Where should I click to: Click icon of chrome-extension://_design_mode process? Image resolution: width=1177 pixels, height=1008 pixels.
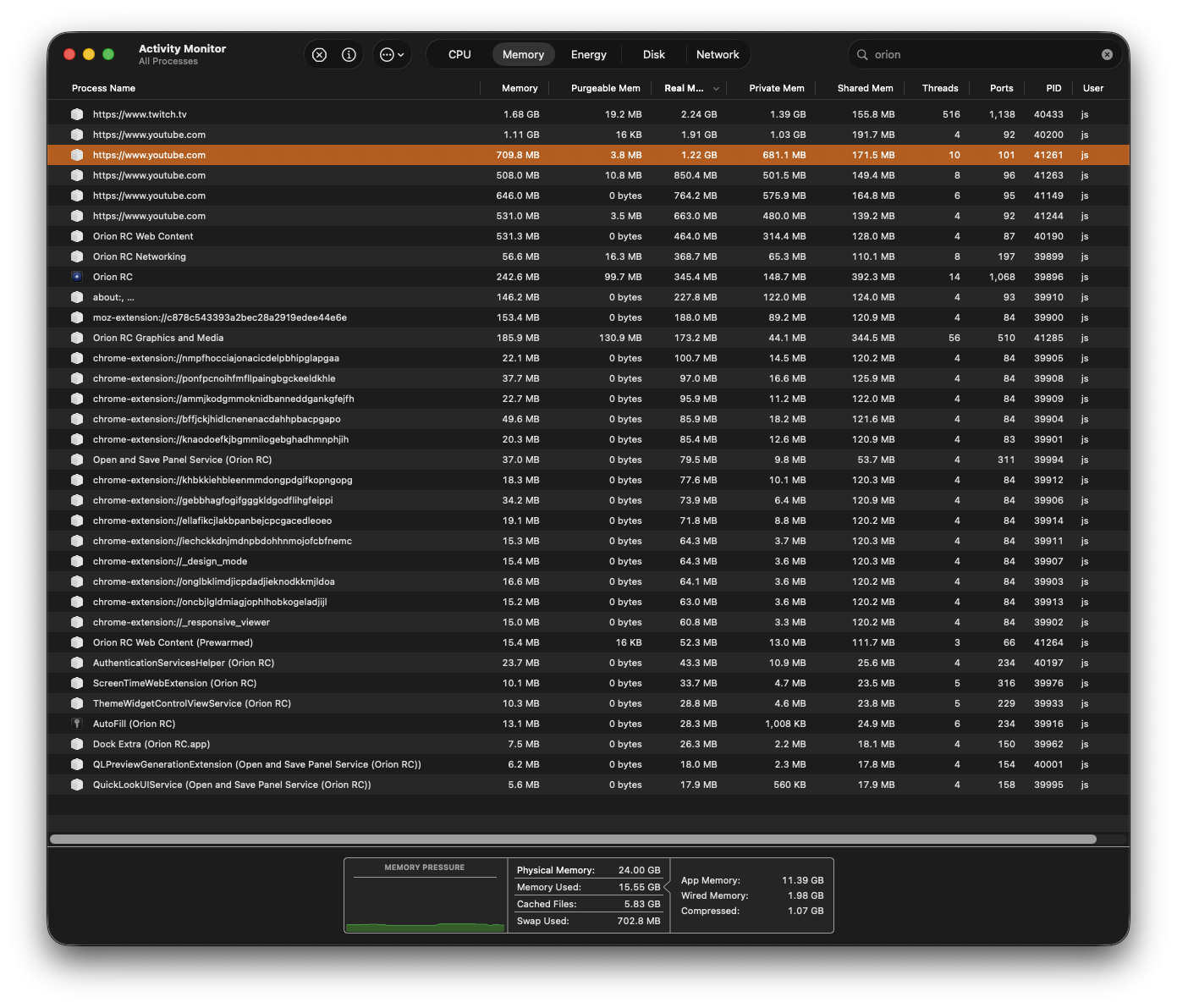coord(77,561)
